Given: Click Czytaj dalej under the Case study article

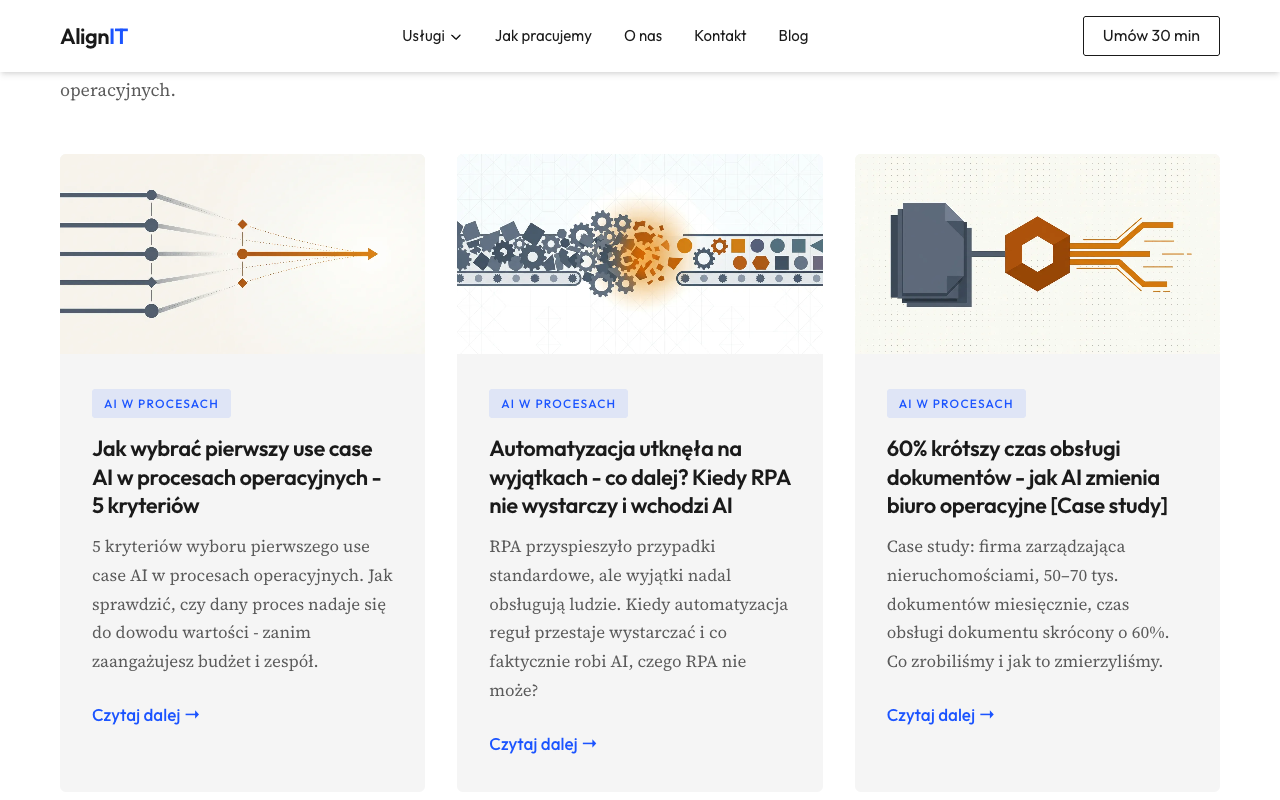Looking at the screenshot, I should (941, 715).
